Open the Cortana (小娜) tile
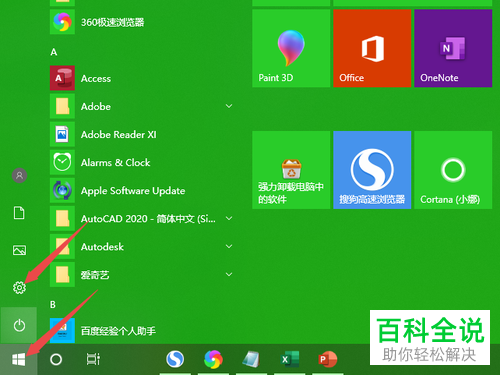 click(x=453, y=170)
